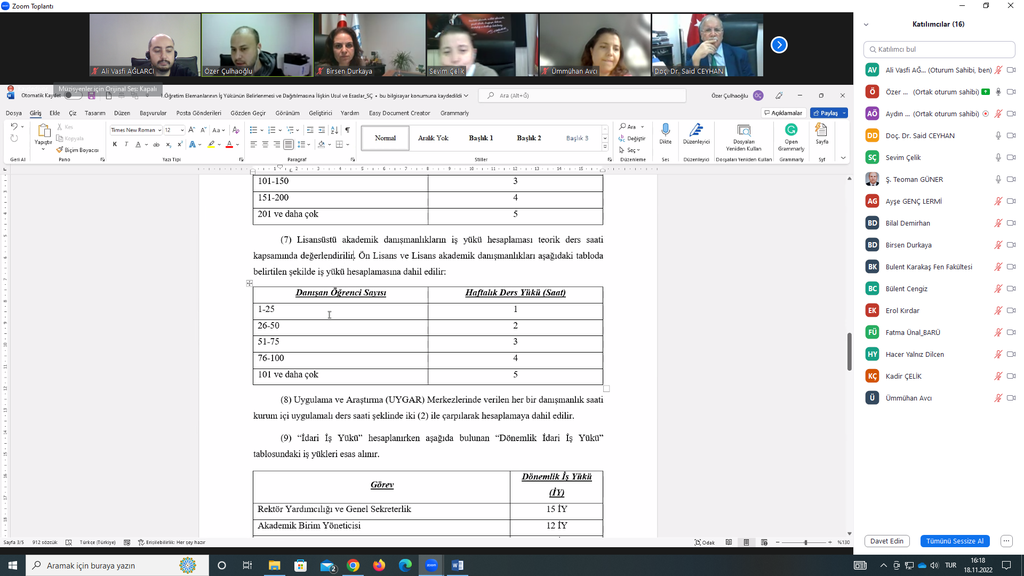Click the Chrome icon in the taskbar
Screen dimensions: 1024x576
(x=353, y=565)
